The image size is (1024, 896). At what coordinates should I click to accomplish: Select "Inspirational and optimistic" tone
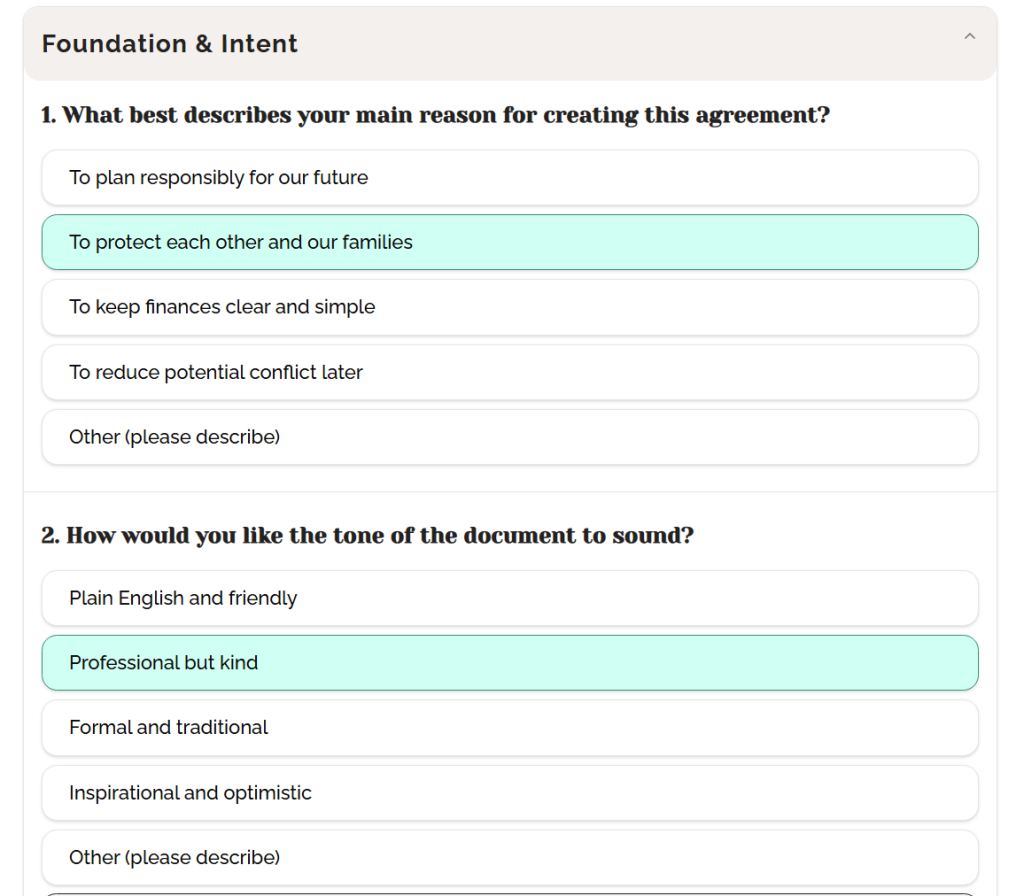point(509,793)
